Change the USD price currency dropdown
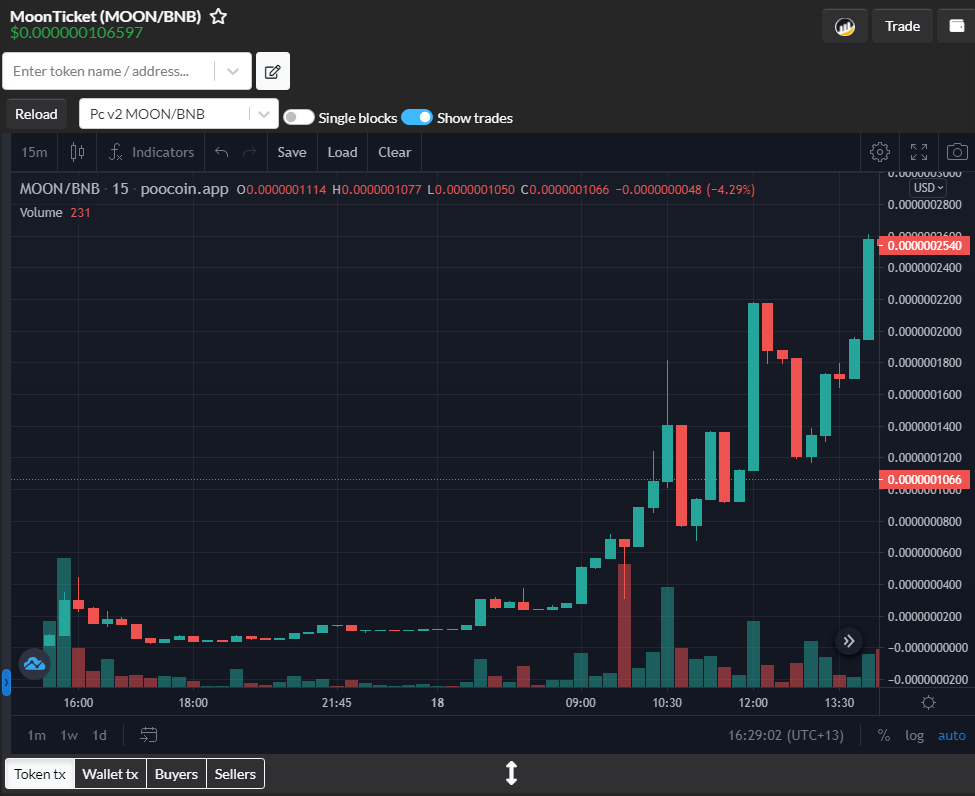This screenshot has height=796, width=975. click(x=928, y=188)
